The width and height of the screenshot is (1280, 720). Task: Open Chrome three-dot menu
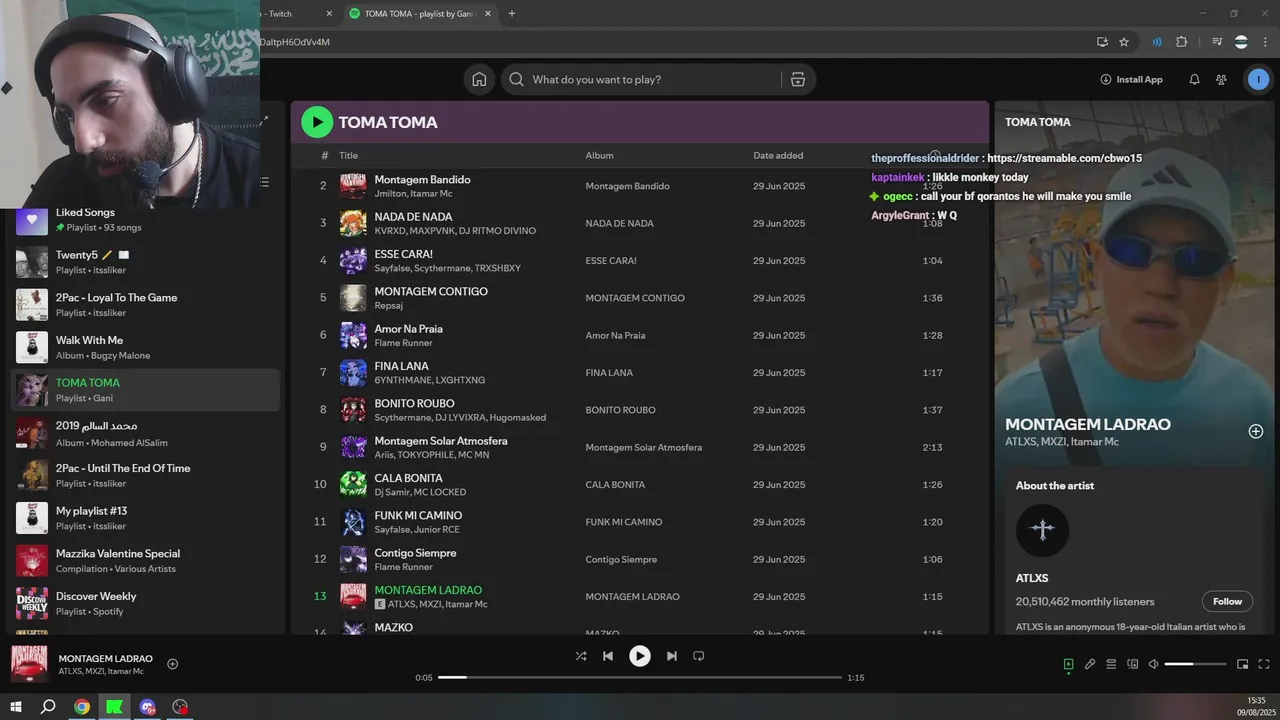(1265, 42)
